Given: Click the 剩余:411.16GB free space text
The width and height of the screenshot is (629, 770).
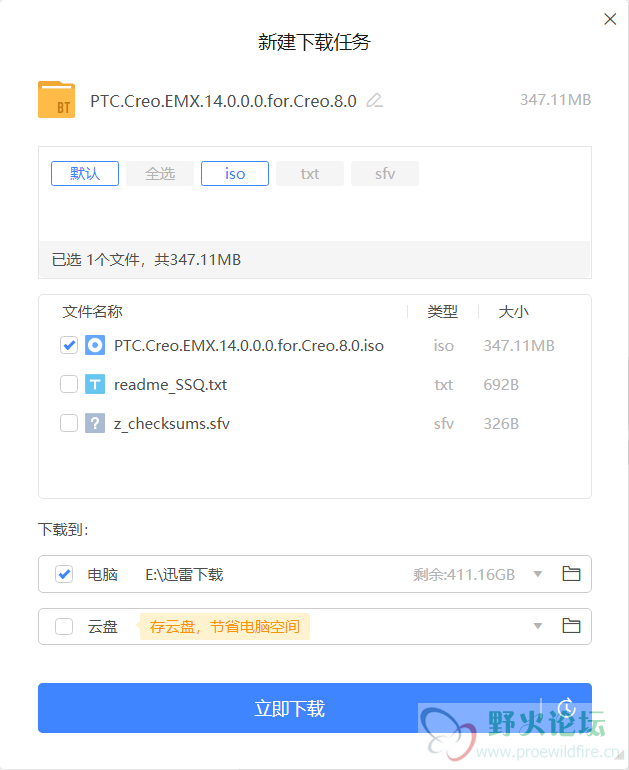Looking at the screenshot, I should pyautogui.click(x=464, y=574).
